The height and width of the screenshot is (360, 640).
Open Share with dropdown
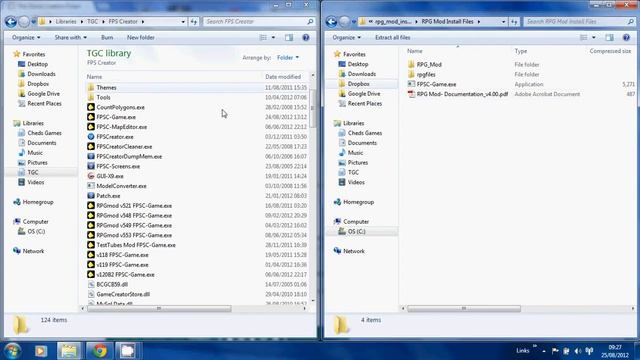[x=71, y=38]
